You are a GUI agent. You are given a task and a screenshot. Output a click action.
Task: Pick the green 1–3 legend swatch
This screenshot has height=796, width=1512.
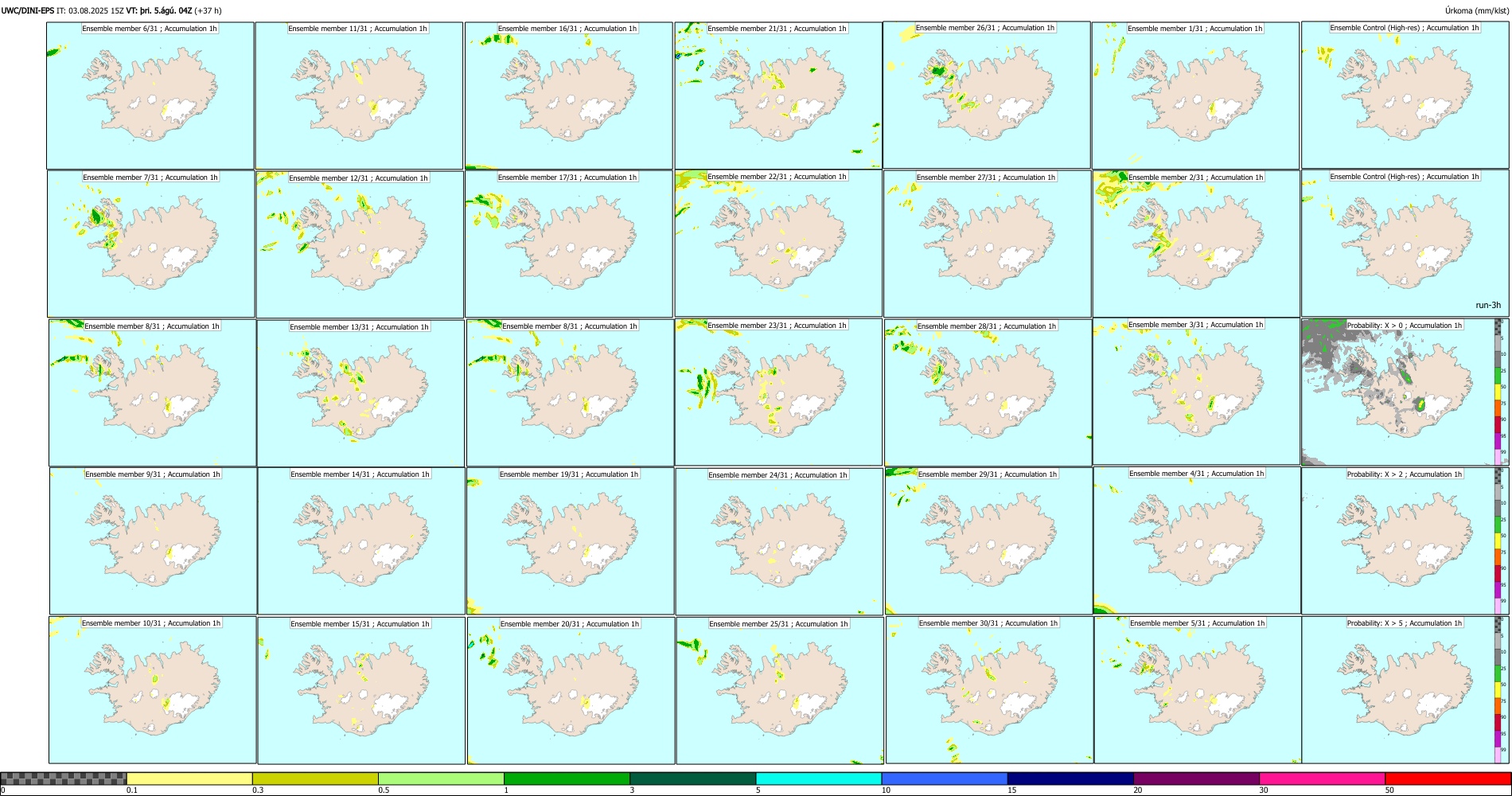coord(567,778)
